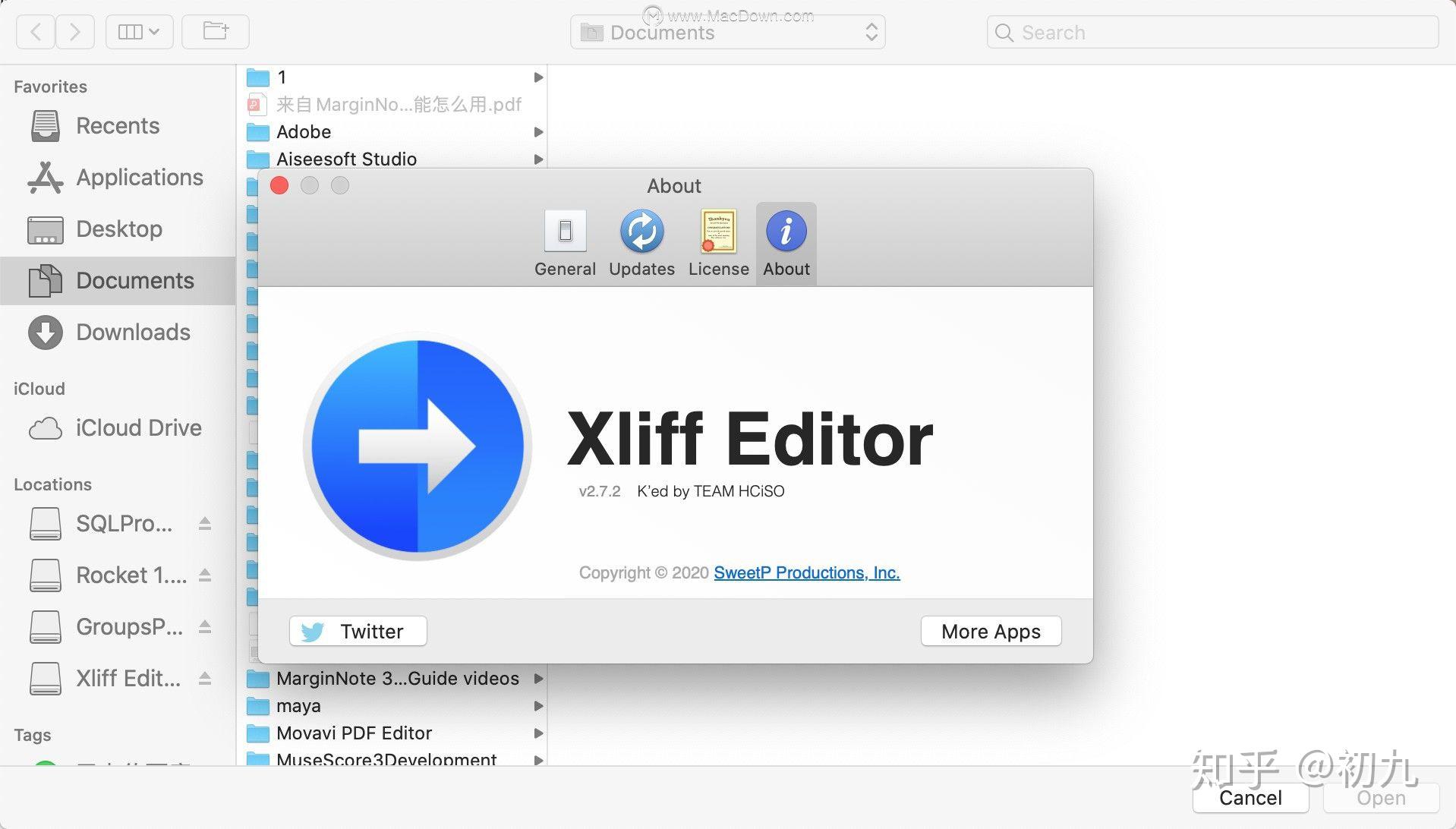Viewport: 1456px width, 829px height.
Task: Eject the Xliff Edit volume
Action: (x=204, y=678)
